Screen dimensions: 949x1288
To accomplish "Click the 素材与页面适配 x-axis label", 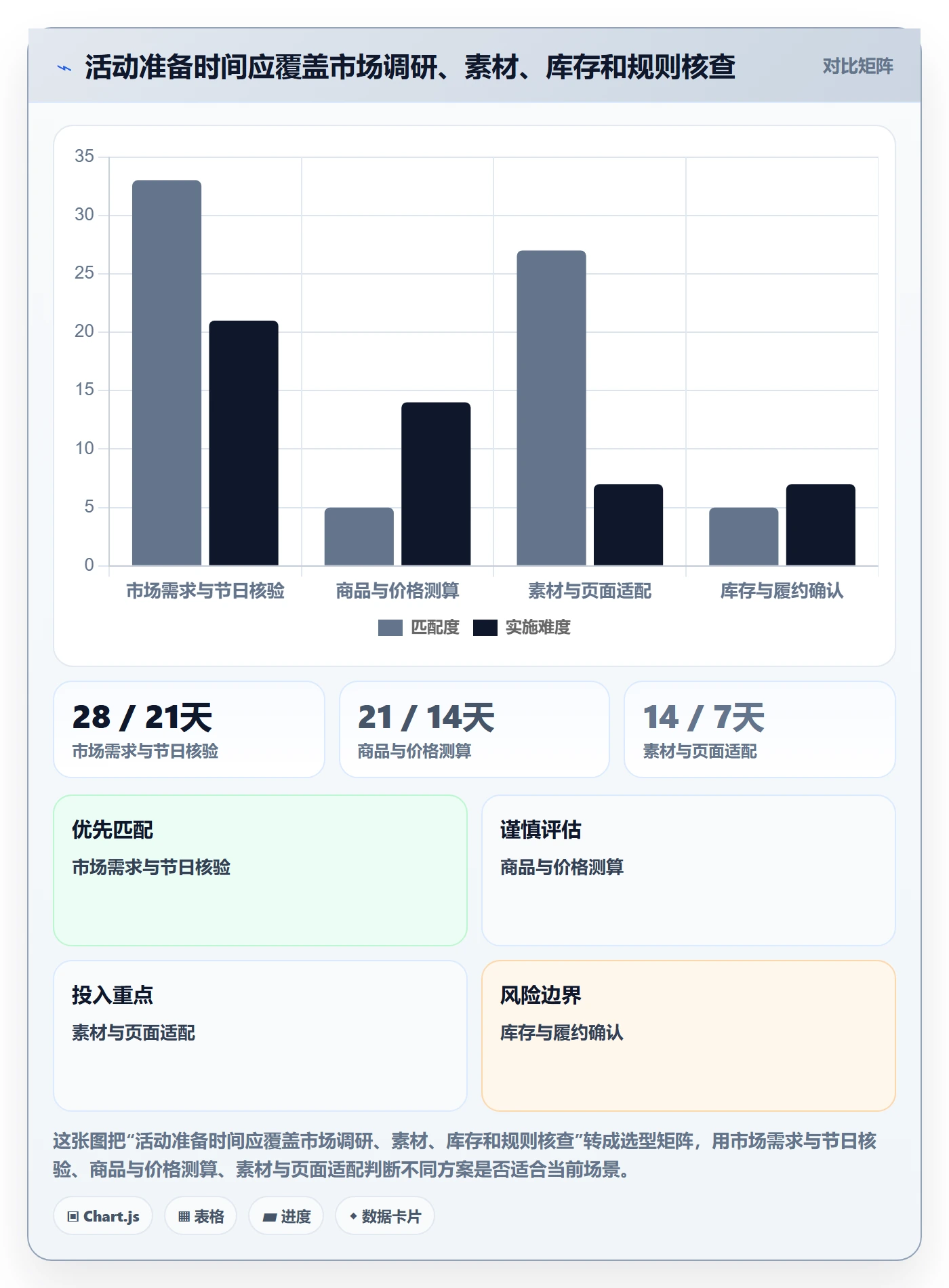I will pyautogui.click(x=590, y=591).
